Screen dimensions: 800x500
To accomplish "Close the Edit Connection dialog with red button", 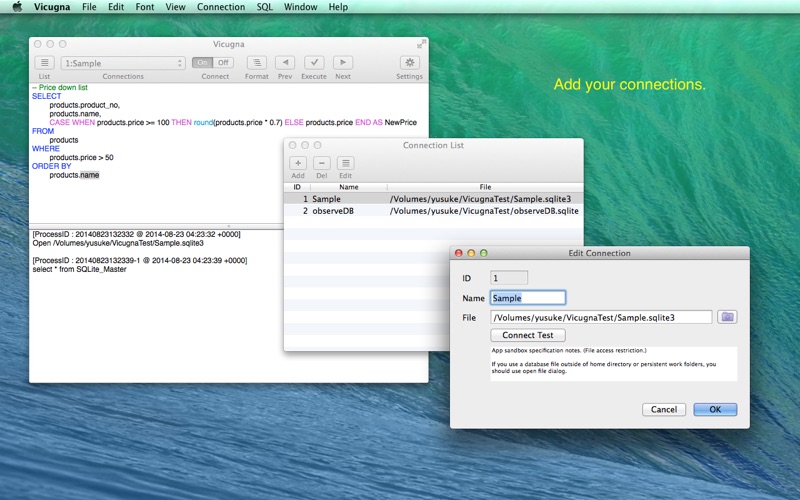I will tap(459, 253).
